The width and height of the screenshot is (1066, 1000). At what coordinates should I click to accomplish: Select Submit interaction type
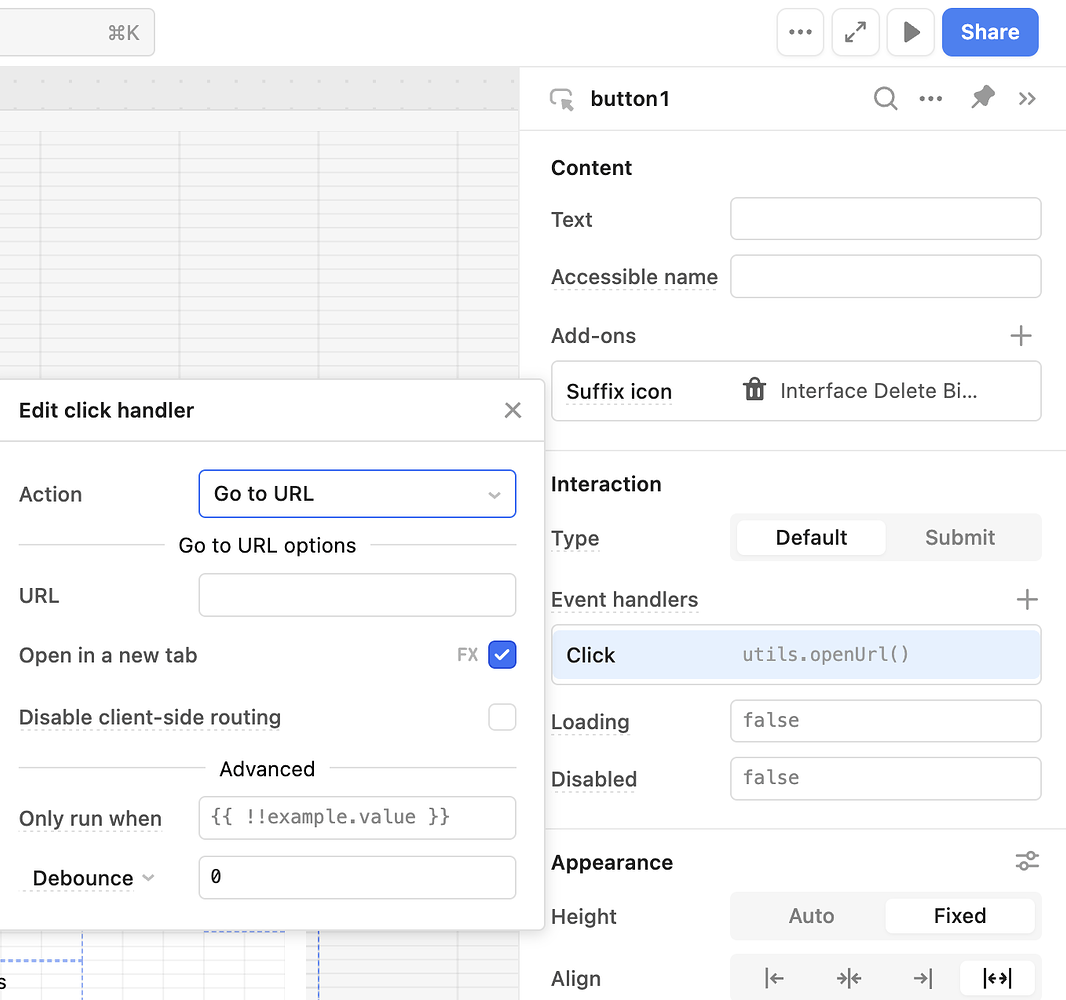(x=959, y=537)
